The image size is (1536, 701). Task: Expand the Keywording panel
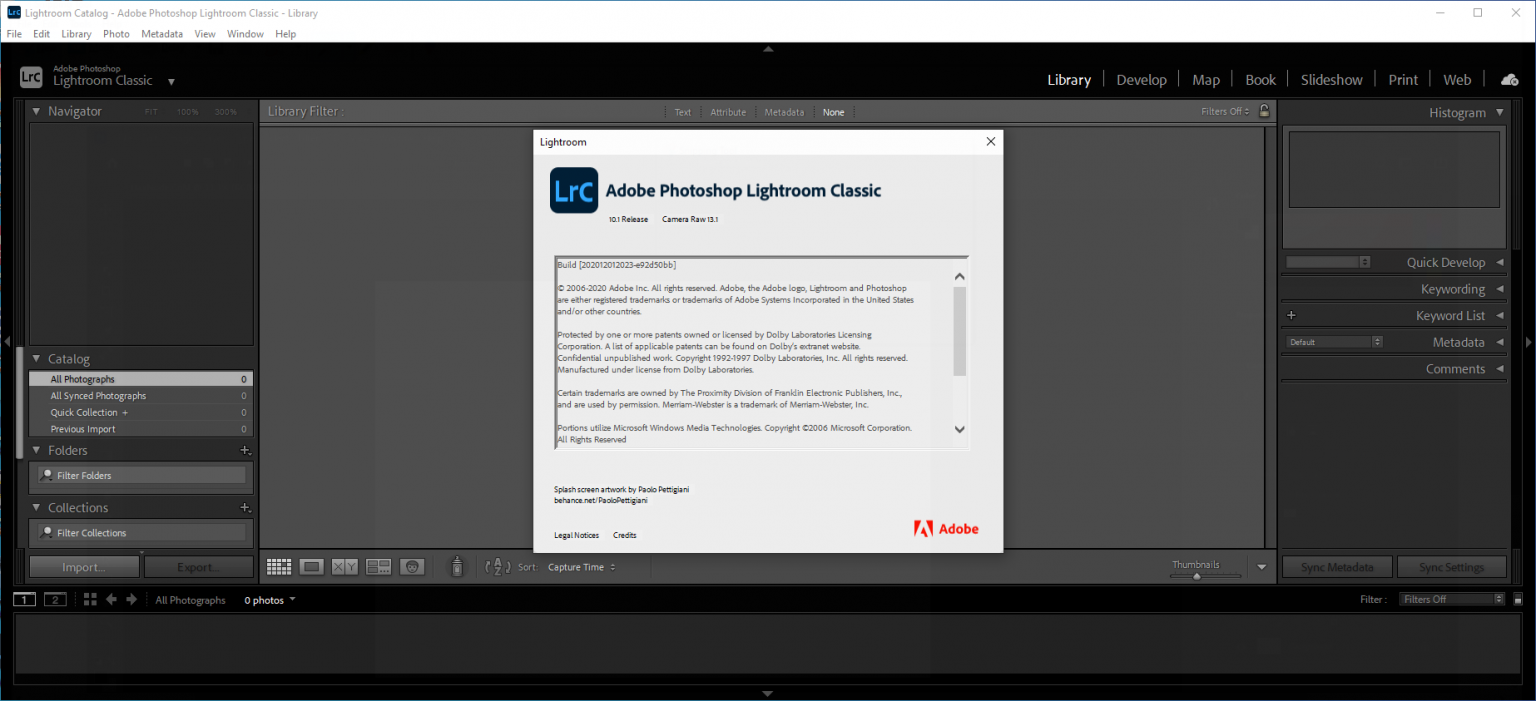point(1499,289)
